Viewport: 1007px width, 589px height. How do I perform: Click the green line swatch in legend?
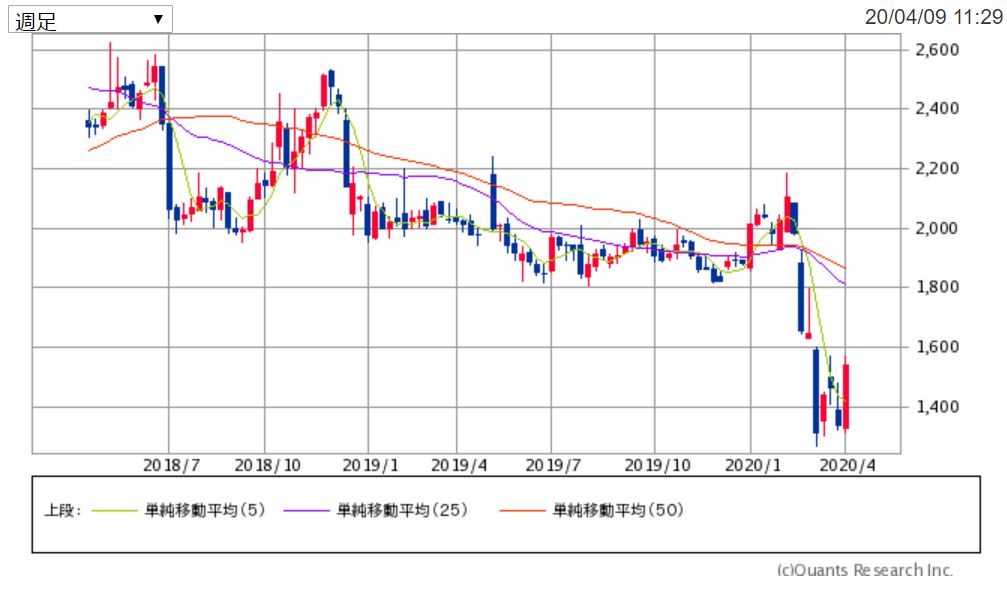point(114,511)
